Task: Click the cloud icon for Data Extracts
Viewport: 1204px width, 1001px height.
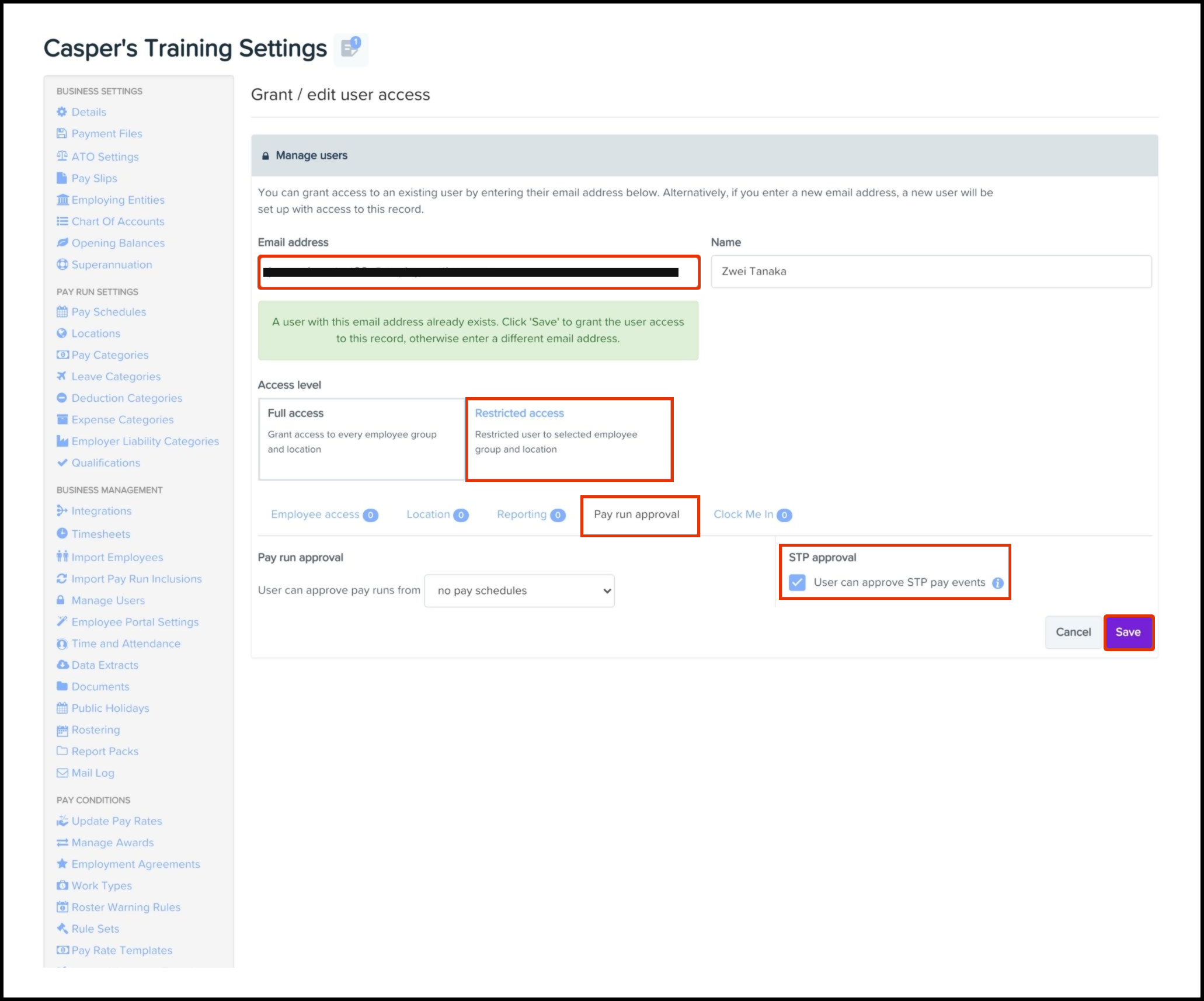Action: 62,665
